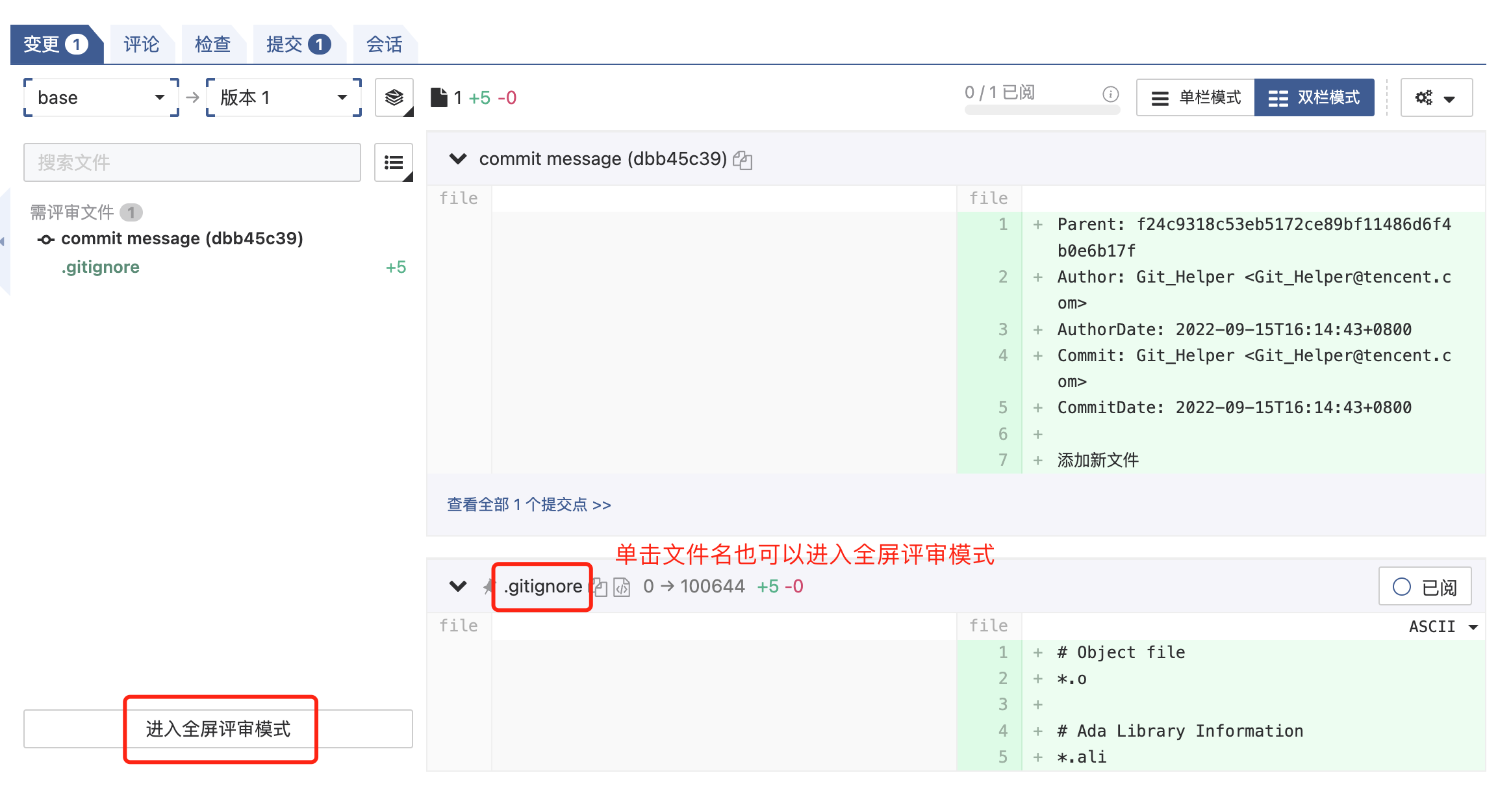Click the 搜索文件 search field

(192, 162)
